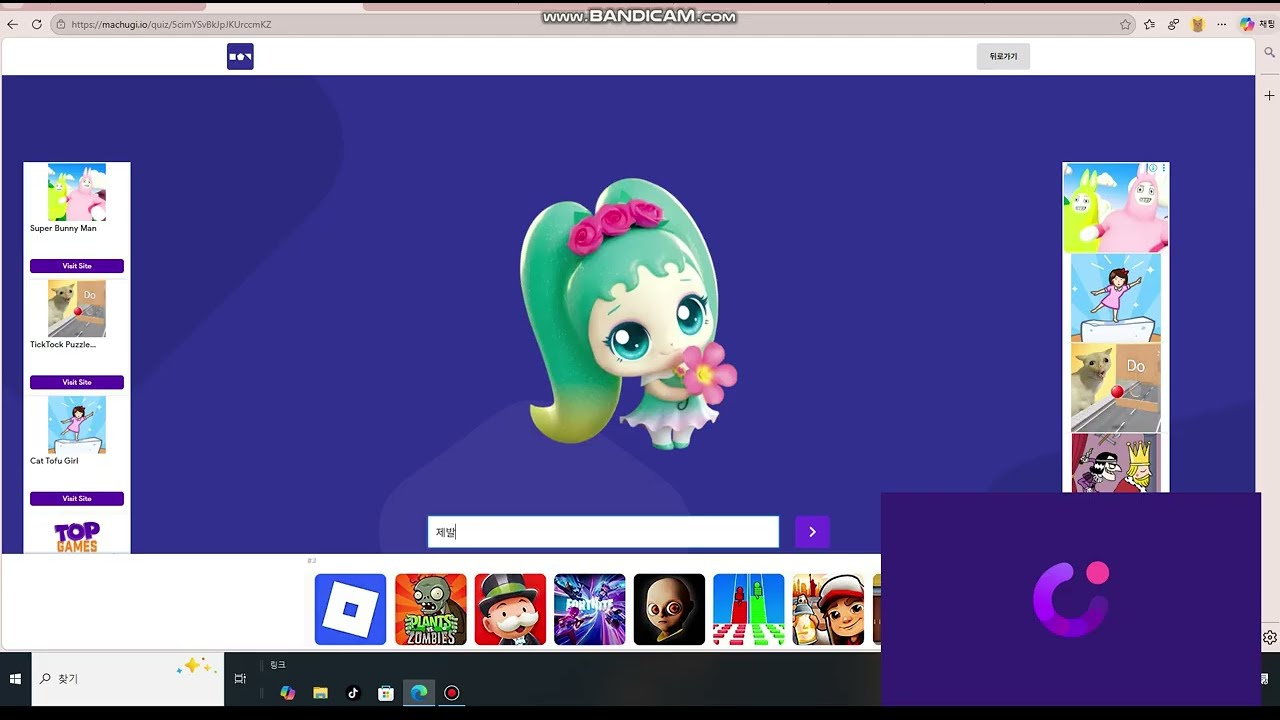Open the Roblox game icon
The height and width of the screenshot is (720, 1280).
pyautogui.click(x=350, y=609)
